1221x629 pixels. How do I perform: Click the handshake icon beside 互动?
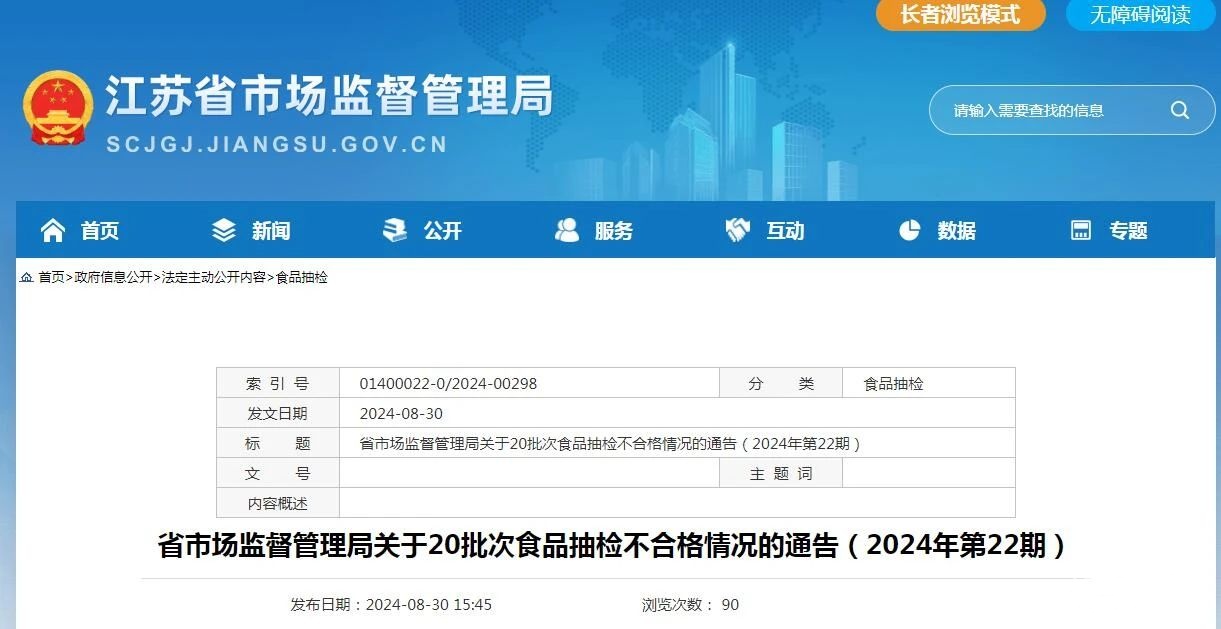pyautogui.click(x=738, y=231)
